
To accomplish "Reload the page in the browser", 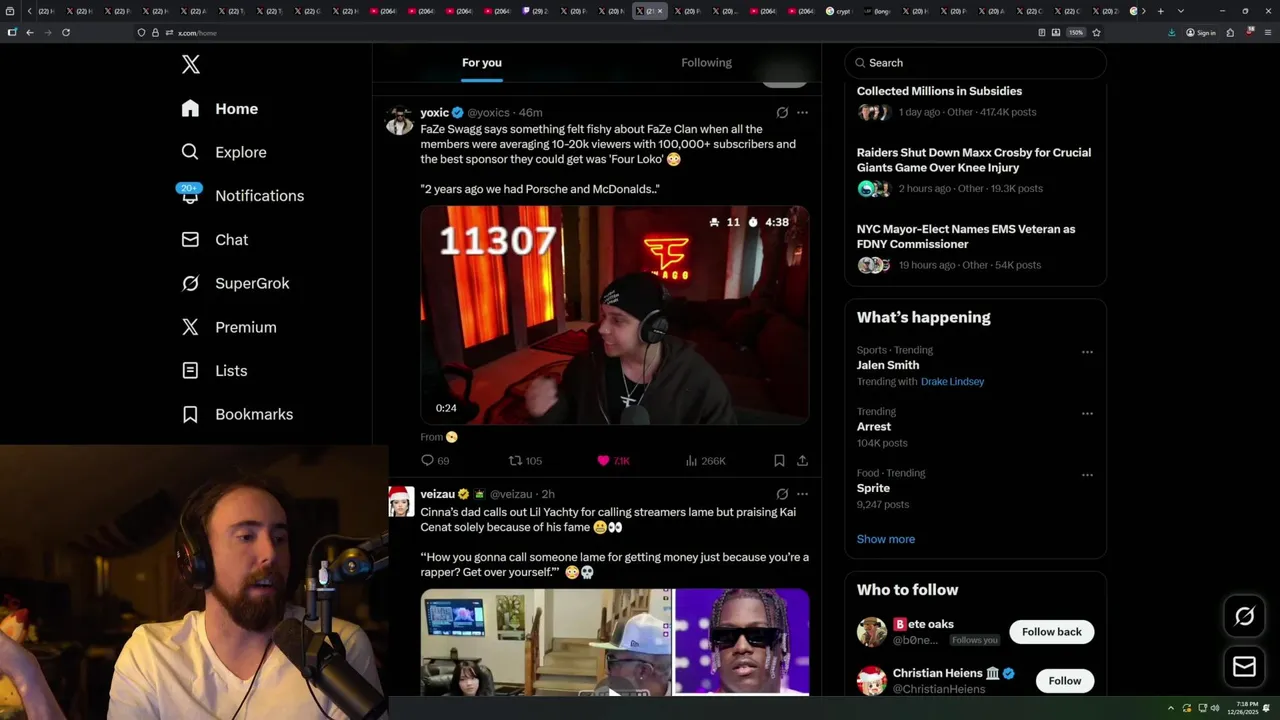I will point(66,33).
